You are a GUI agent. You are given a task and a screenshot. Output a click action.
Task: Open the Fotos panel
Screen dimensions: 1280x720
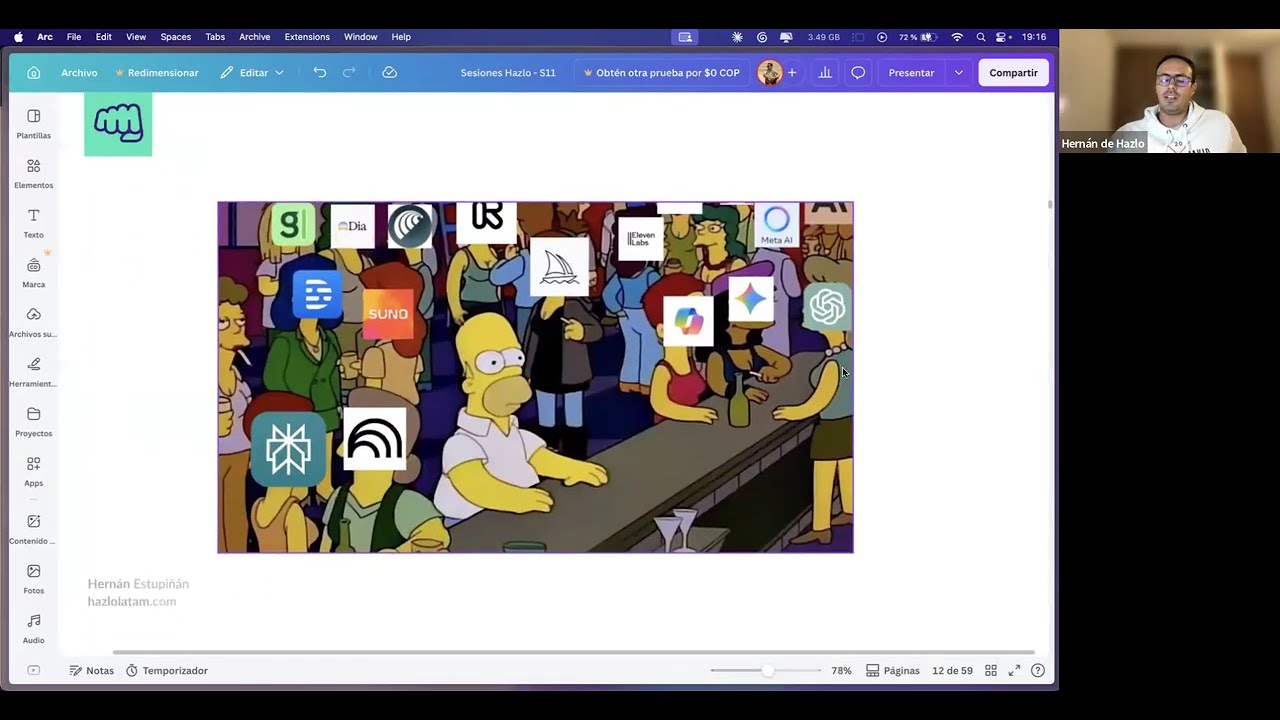point(33,579)
